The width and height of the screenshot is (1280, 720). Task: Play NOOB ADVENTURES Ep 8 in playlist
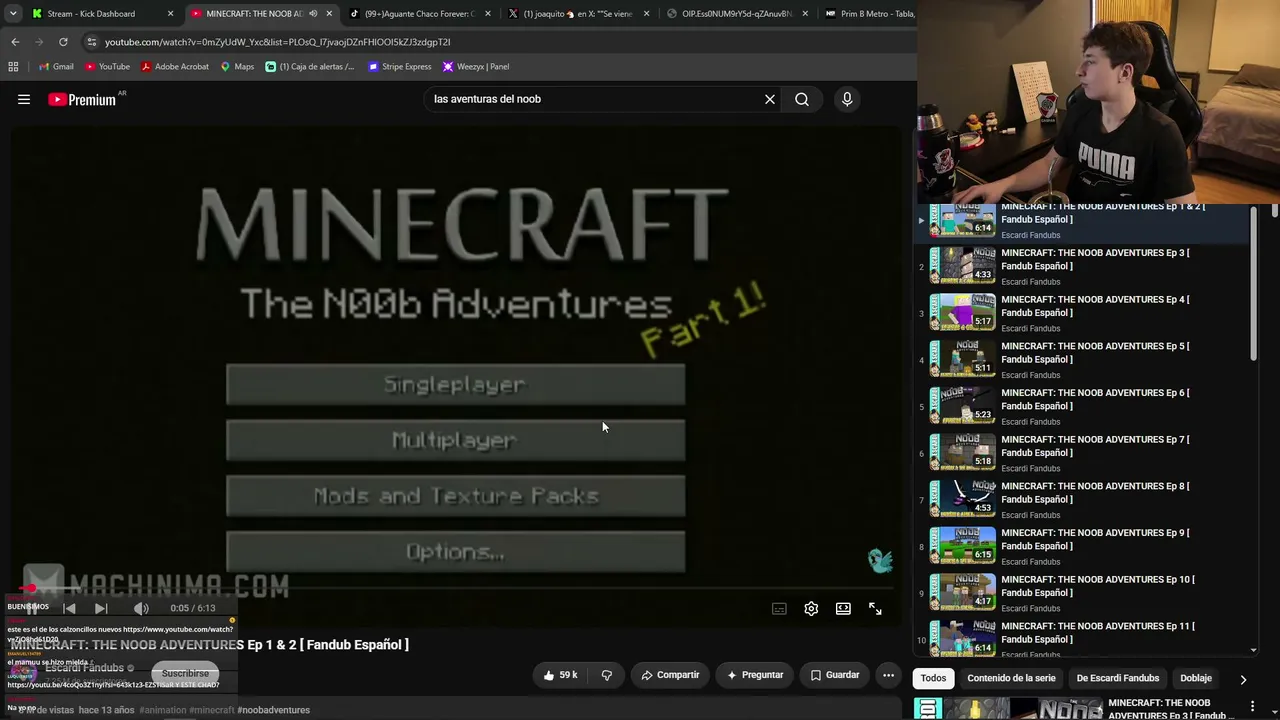coord(1082,500)
